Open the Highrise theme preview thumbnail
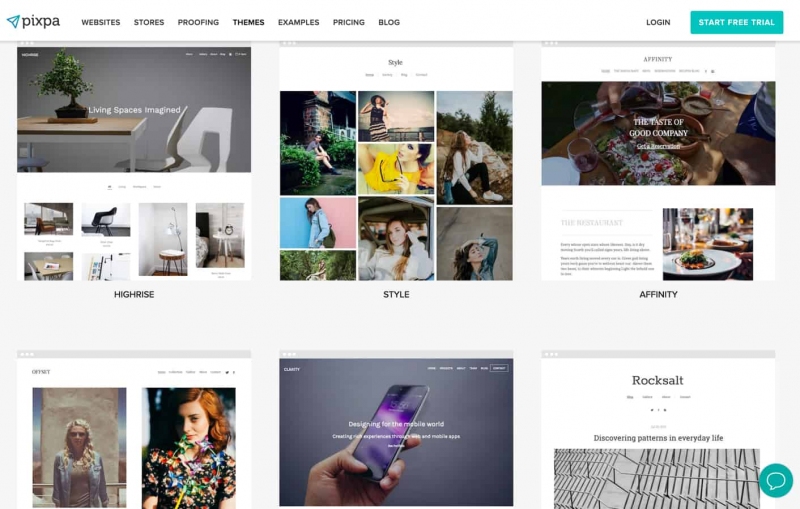The image size is (800, 509). click(x=134, y=161)
